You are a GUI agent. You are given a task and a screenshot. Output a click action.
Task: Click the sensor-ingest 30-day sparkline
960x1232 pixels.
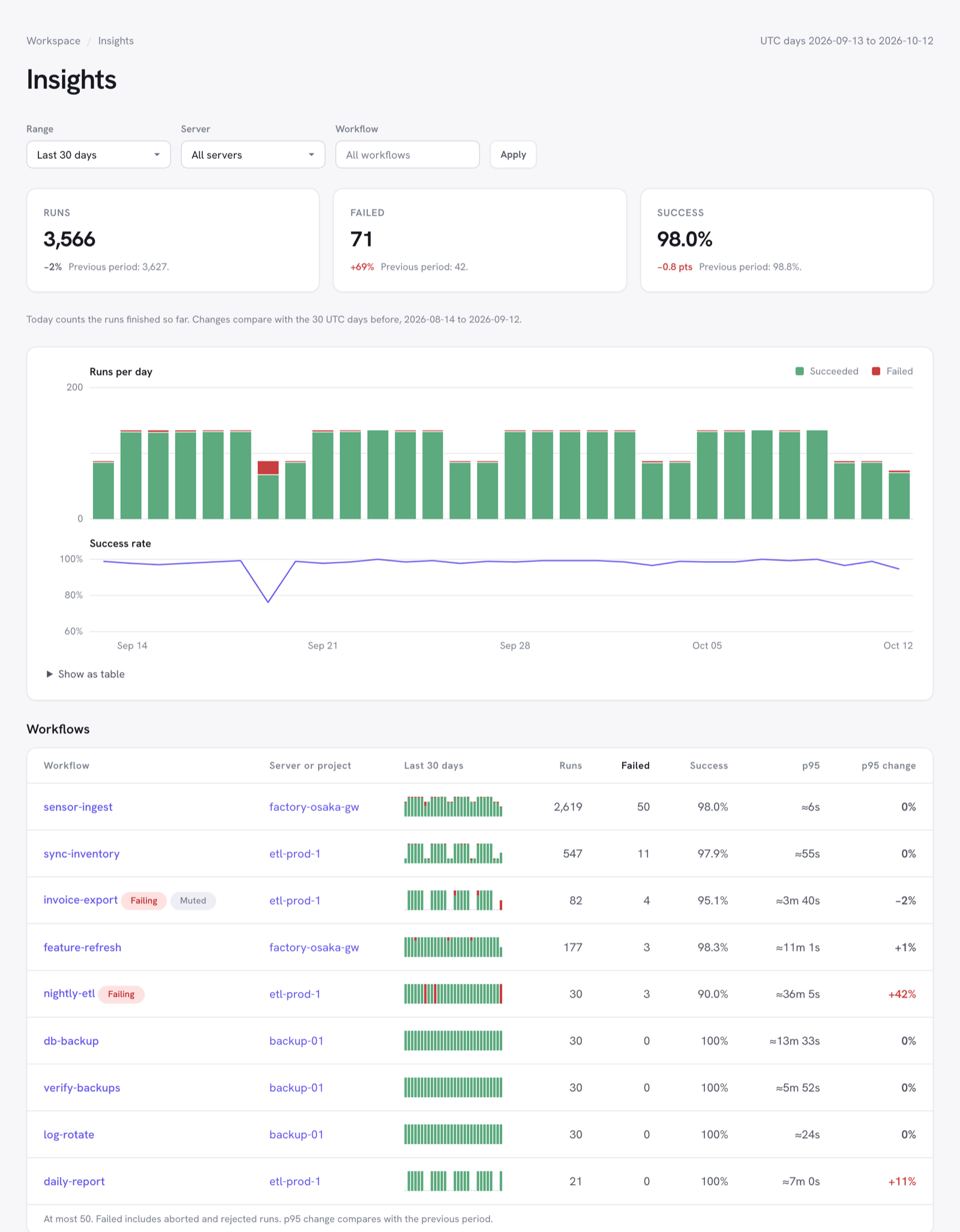453,807
